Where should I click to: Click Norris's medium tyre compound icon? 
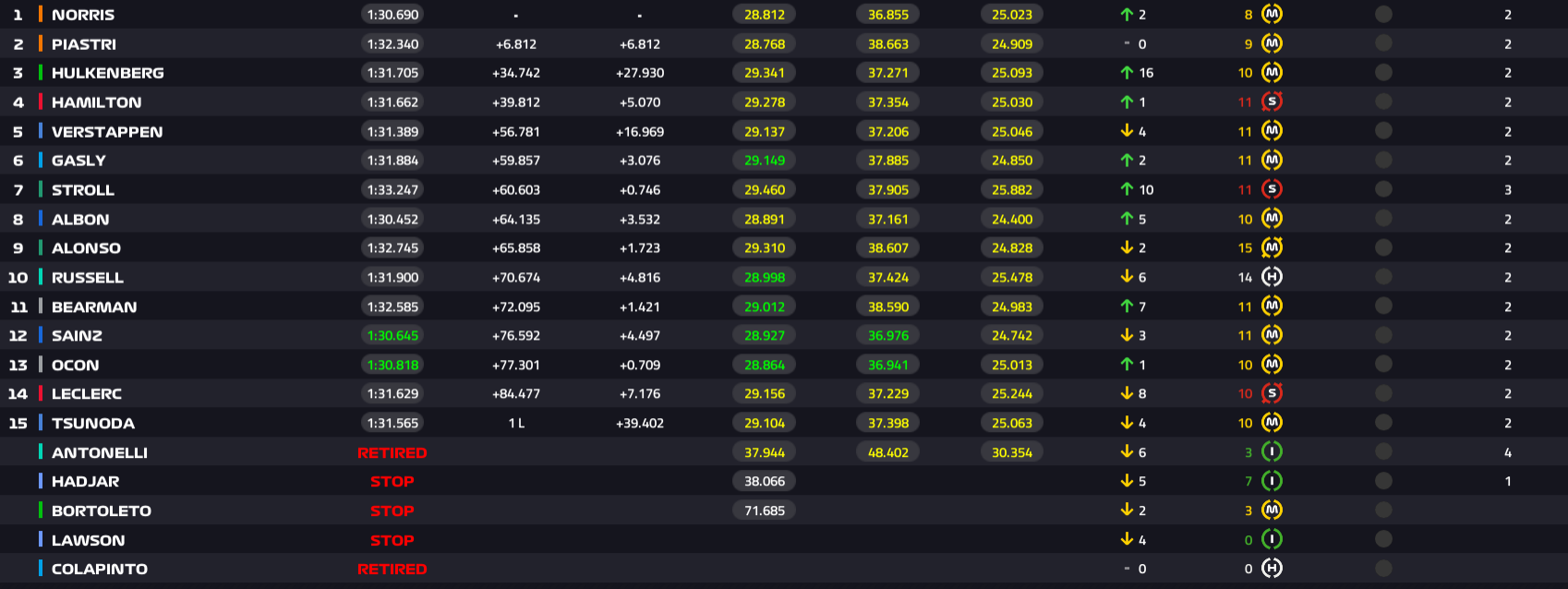click(1272, 15)
